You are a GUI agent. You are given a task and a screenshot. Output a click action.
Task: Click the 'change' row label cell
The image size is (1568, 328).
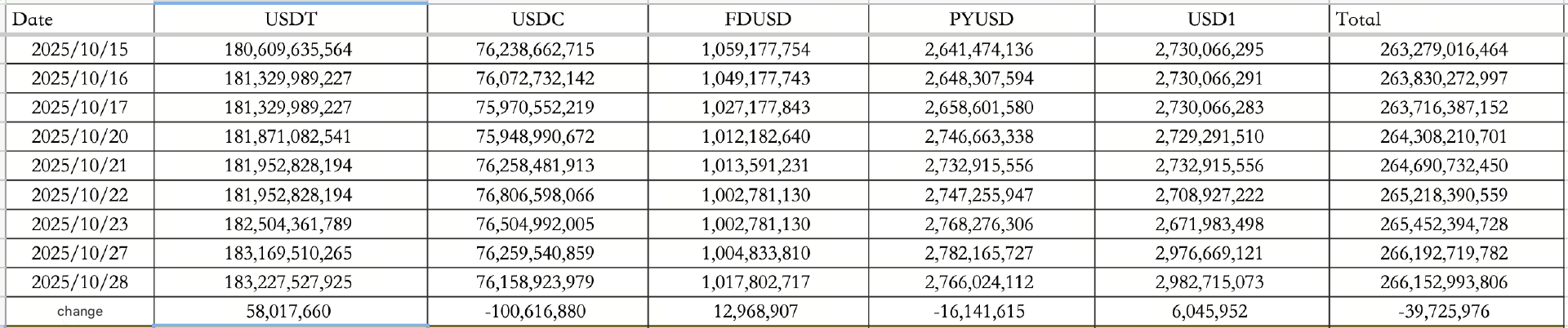tap(79, 312)
